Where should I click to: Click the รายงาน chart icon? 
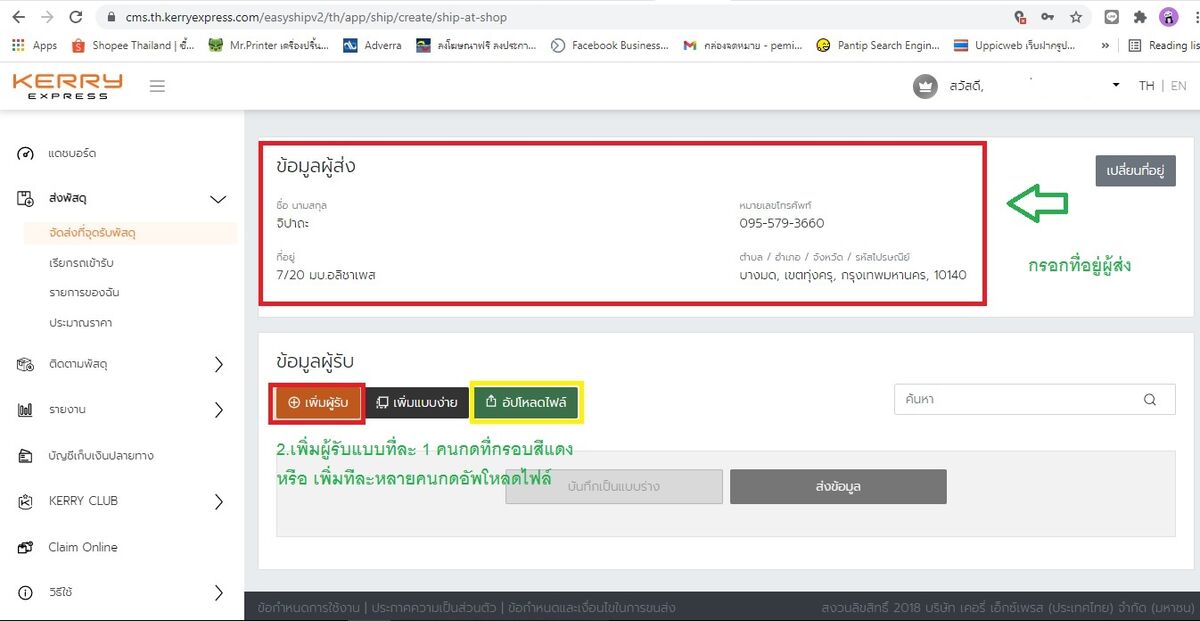pyautogui.click(x=26, y=410)
